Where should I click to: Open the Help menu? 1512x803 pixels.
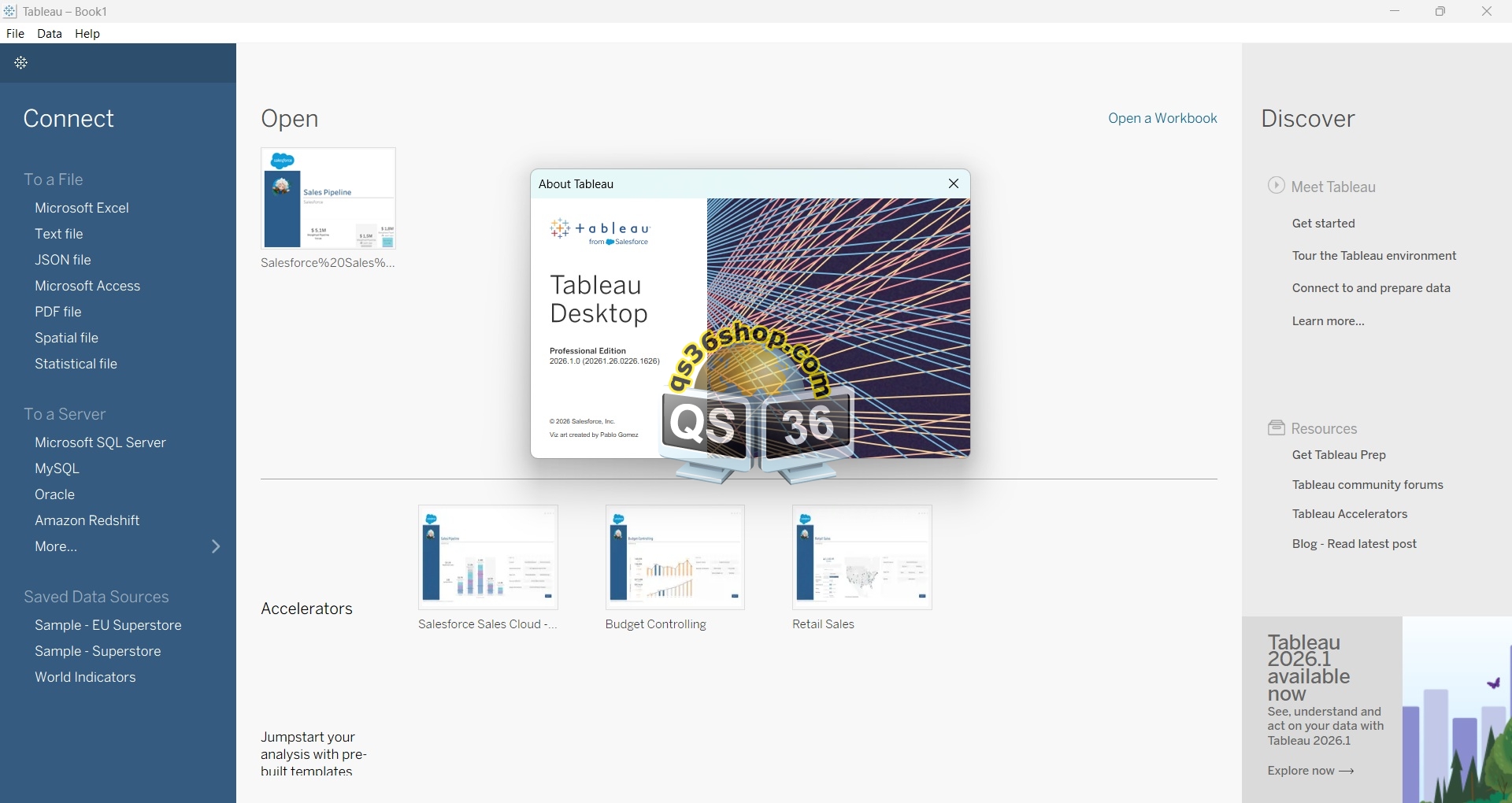coord(87,34)
